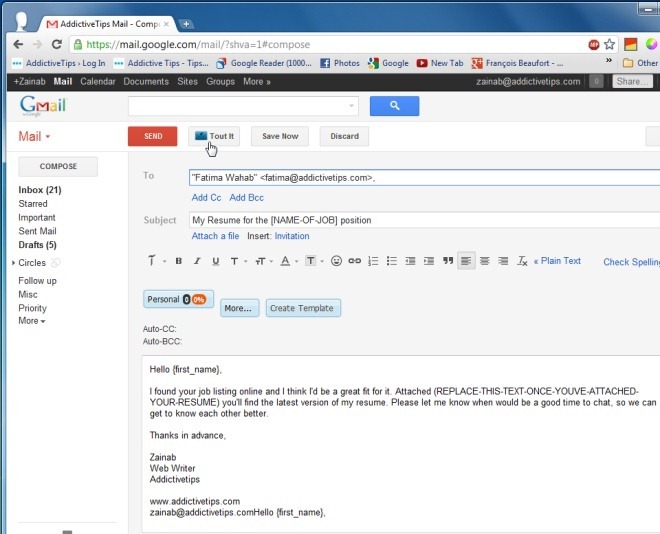Expand the More labels list in sidebar
660x534 pixels.
pyautogui.click(x=32, y=321)
